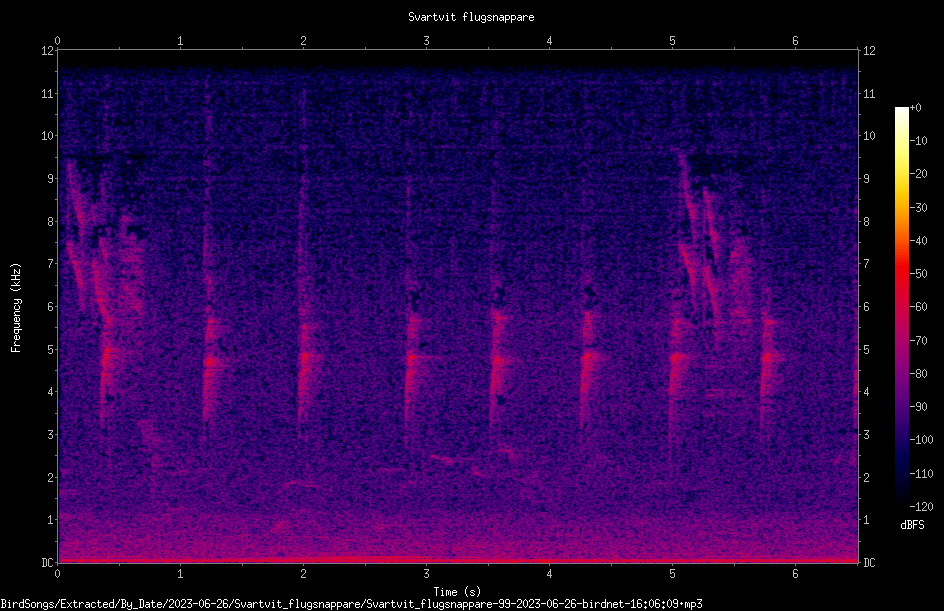Screen dimensions: 944x611
Task: Click '0' on the bottom time axis
Action: (57, 574)
